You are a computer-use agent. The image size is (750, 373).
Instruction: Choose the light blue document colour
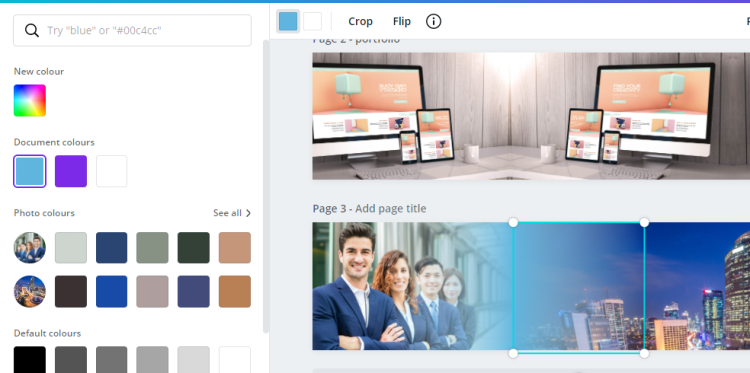click(30, 171)
